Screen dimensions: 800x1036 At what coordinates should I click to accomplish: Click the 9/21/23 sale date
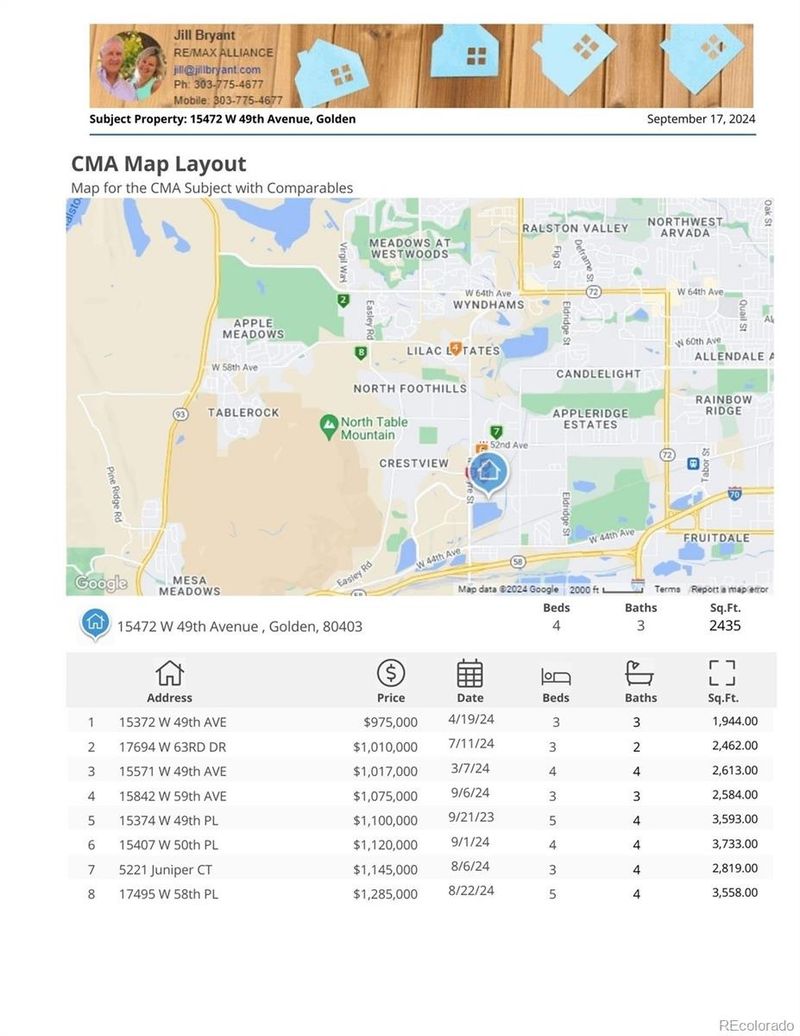point(471,817)
